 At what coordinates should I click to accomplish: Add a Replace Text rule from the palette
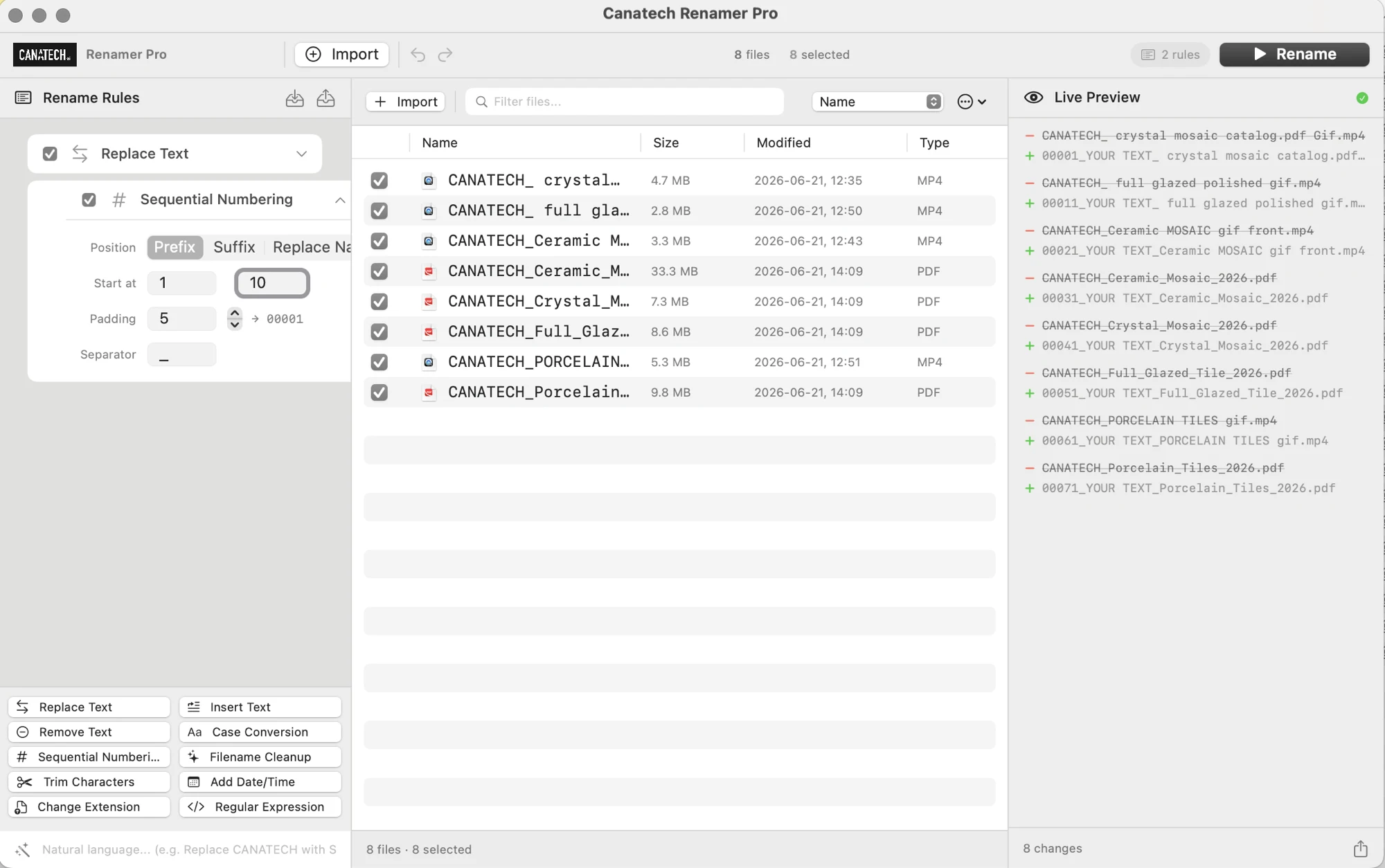click(x=89, y=707)
